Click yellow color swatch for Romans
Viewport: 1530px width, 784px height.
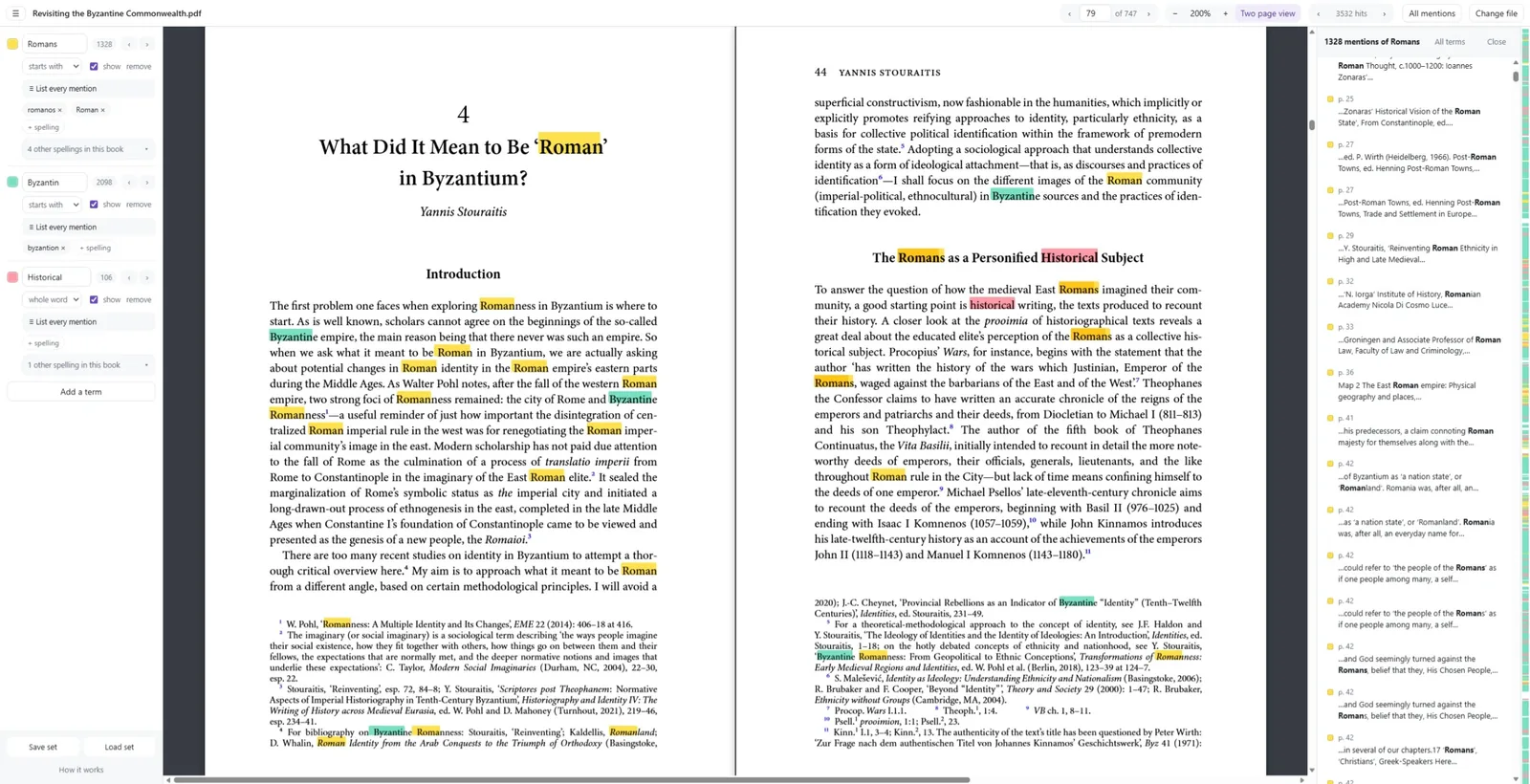coord(12,44)
